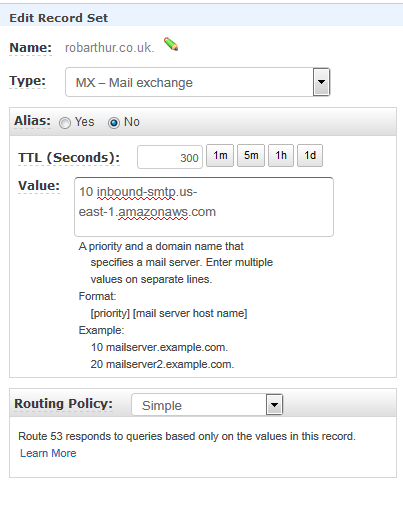
Task: Select the Alias Yes radio button
Action: 65,123
